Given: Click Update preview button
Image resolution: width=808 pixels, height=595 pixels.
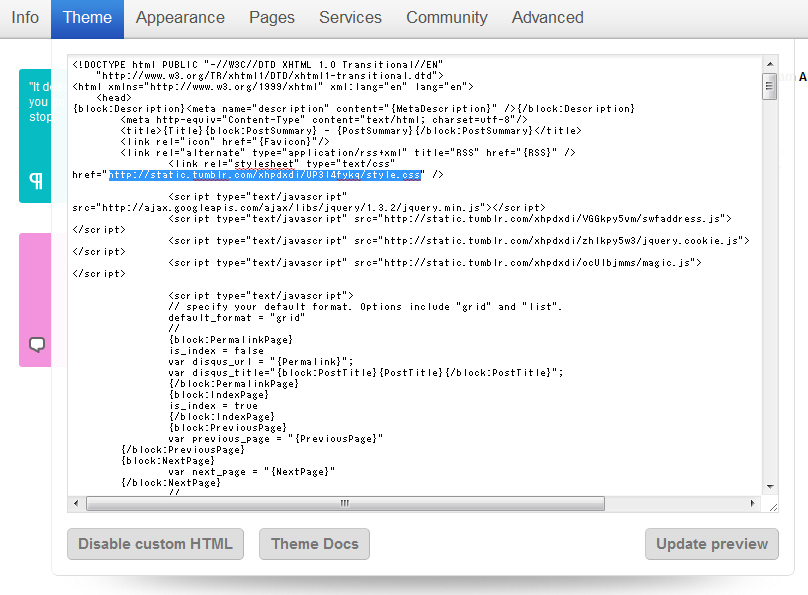Looking at the screenshot, I should pyautogui.click(x=712, y=543).
